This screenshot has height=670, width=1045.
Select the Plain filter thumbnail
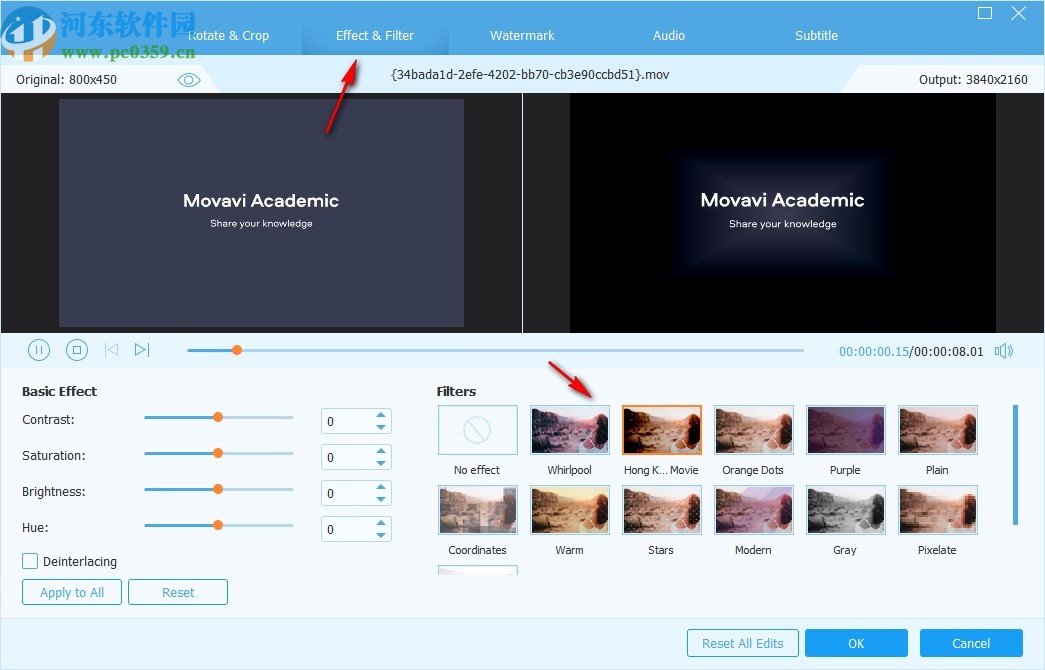tap(937, 430)
